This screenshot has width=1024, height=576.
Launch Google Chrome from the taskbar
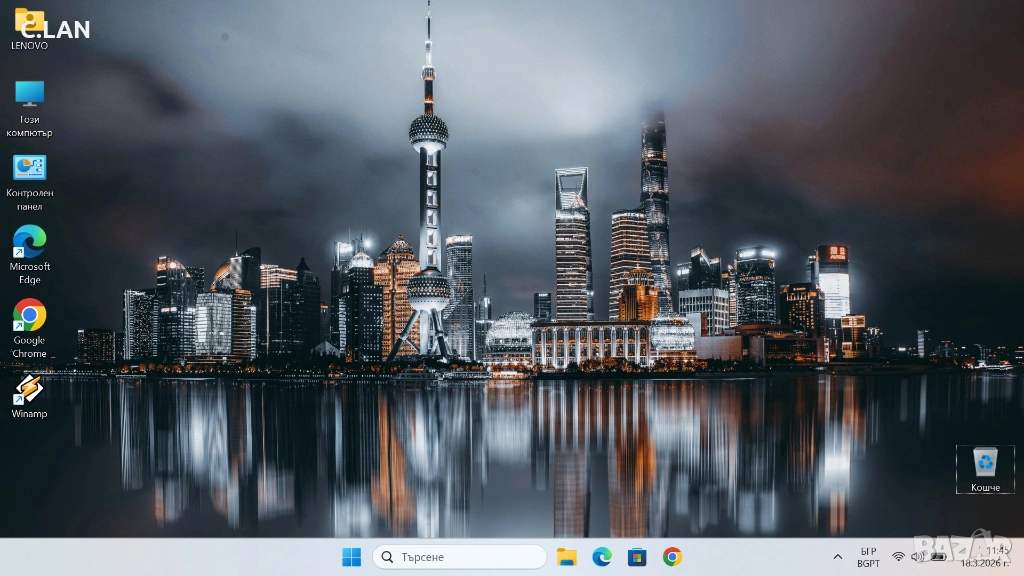click(672, 557)
